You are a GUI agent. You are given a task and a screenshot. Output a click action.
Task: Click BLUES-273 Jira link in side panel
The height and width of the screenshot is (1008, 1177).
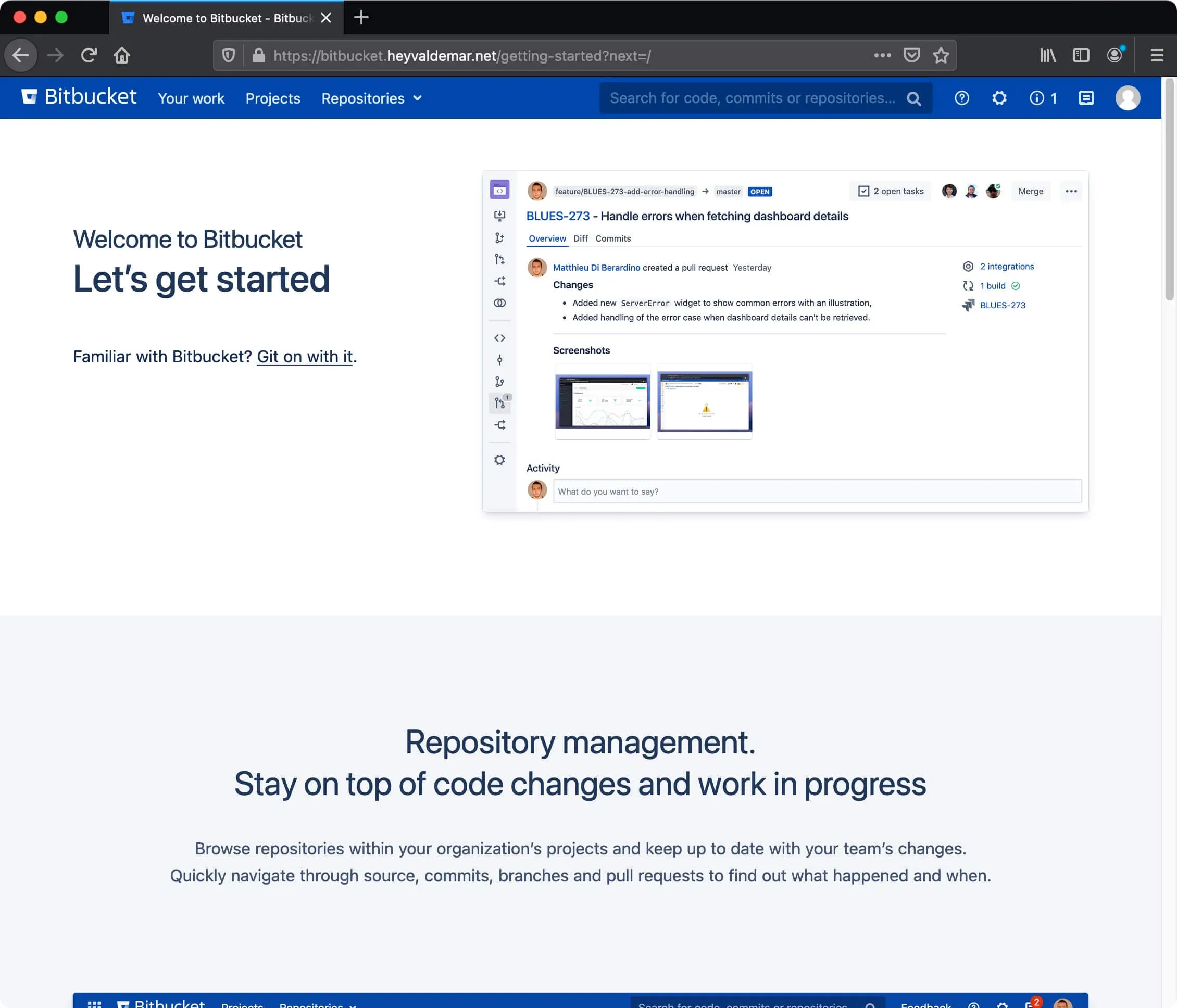[x=1003, y=305]
